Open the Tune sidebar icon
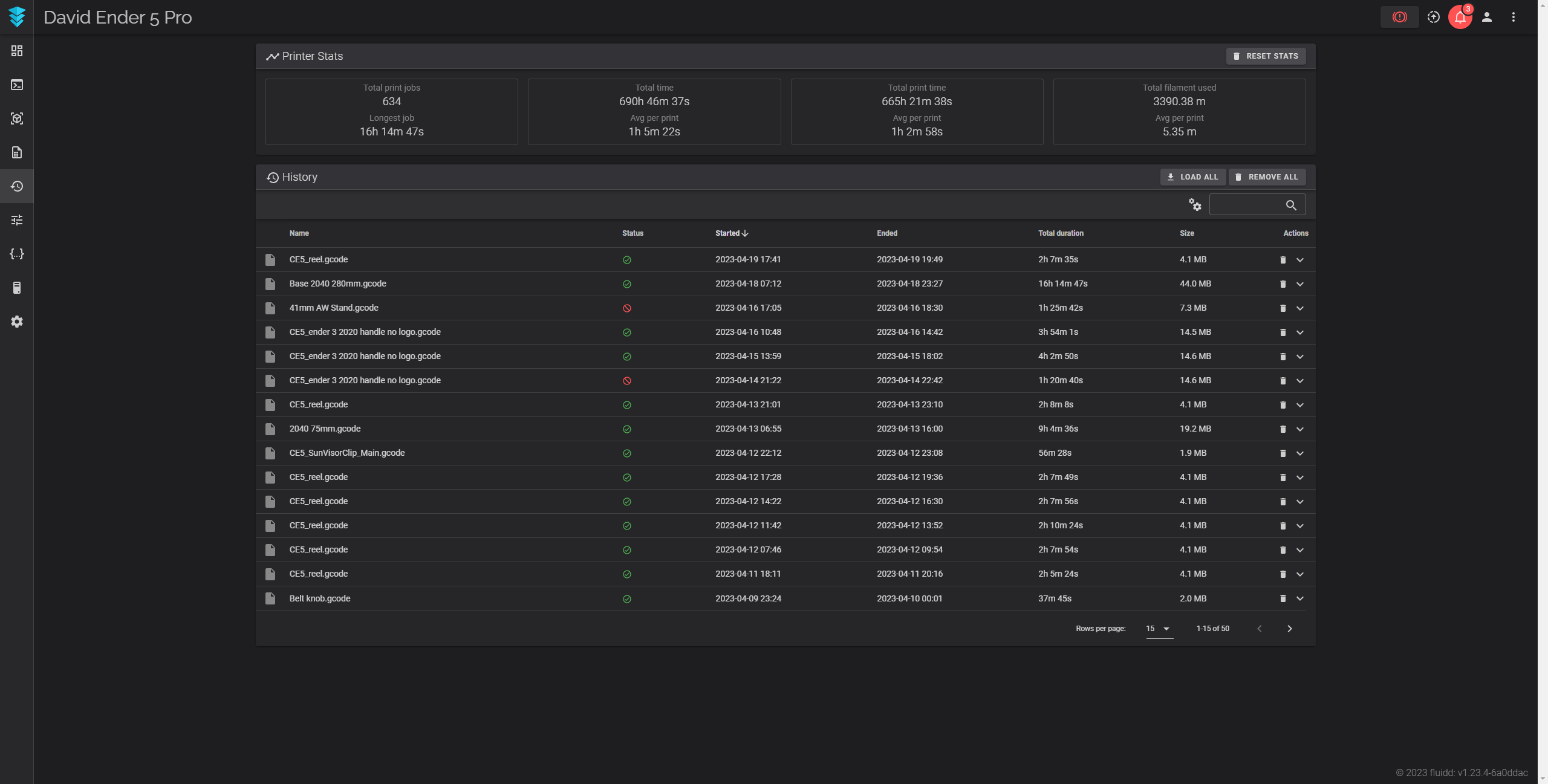The width and height of the screenshot is (1548, 784). click(17, 220)
